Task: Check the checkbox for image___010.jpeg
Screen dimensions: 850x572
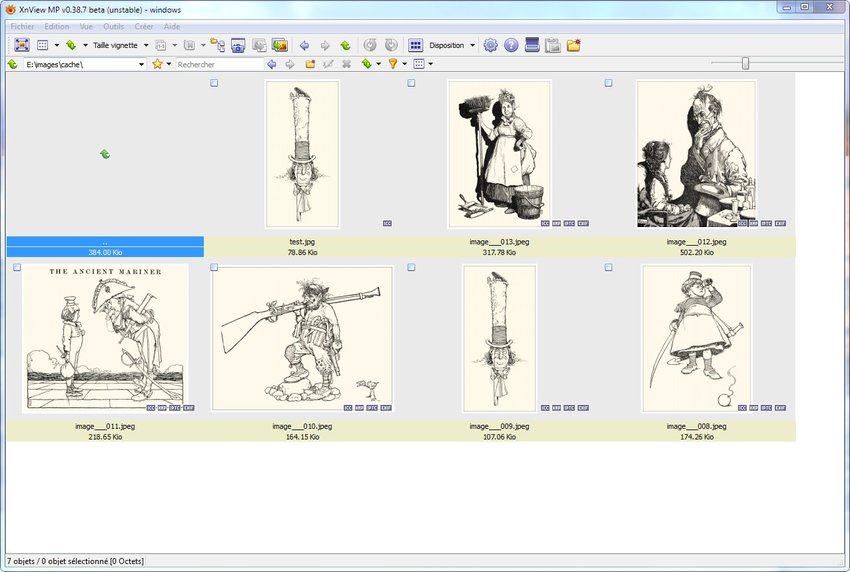Action: [x=214, y=267]
